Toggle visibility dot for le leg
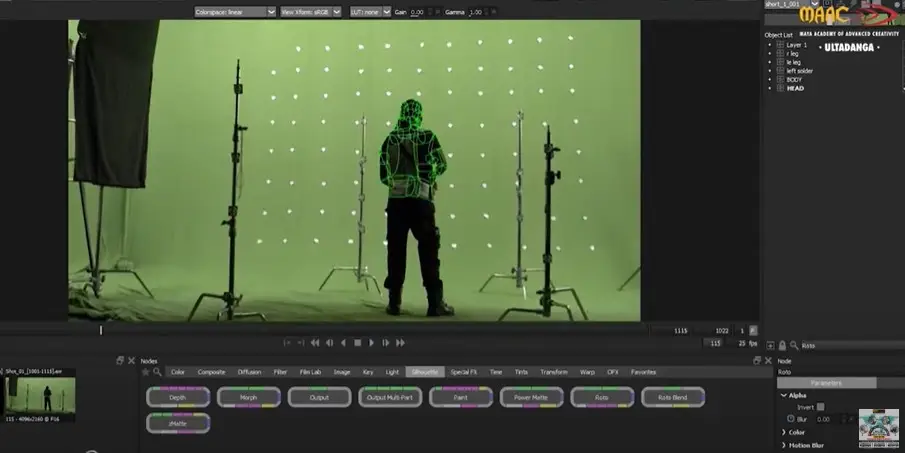Viewport: 905px width, 453px height. [x=769, y=62]
